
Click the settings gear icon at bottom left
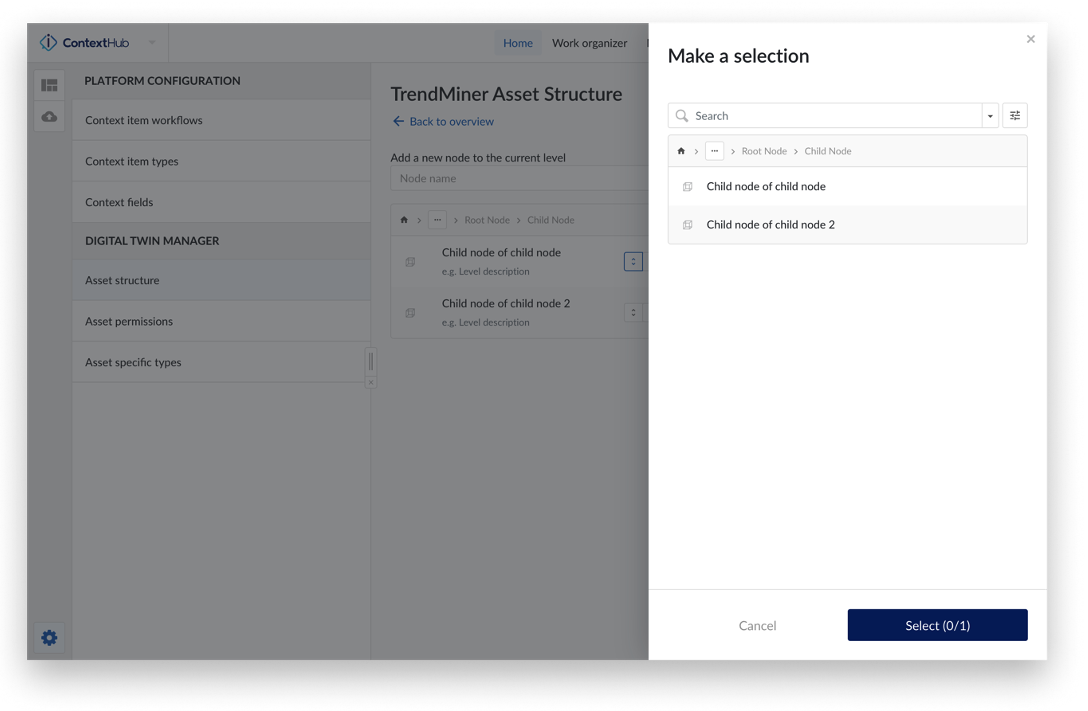tap(49, 638)
